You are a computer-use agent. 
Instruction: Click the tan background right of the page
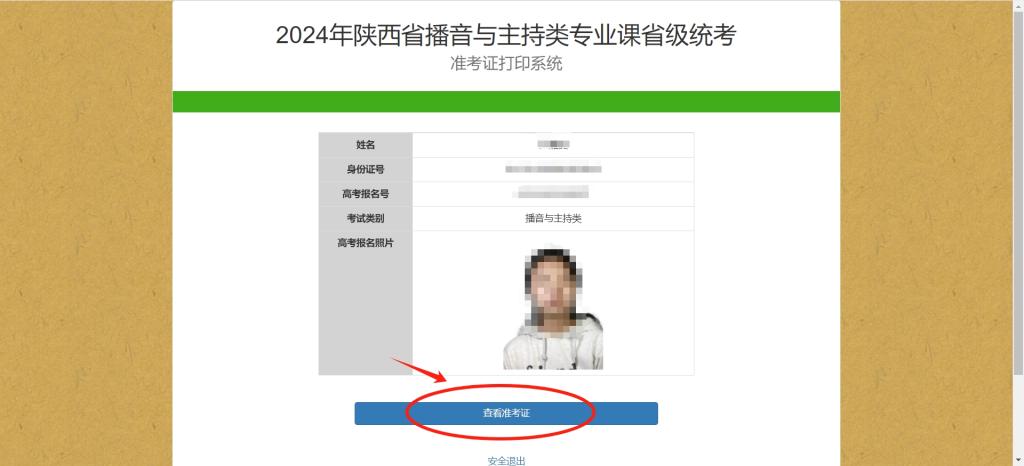[927, 233]
